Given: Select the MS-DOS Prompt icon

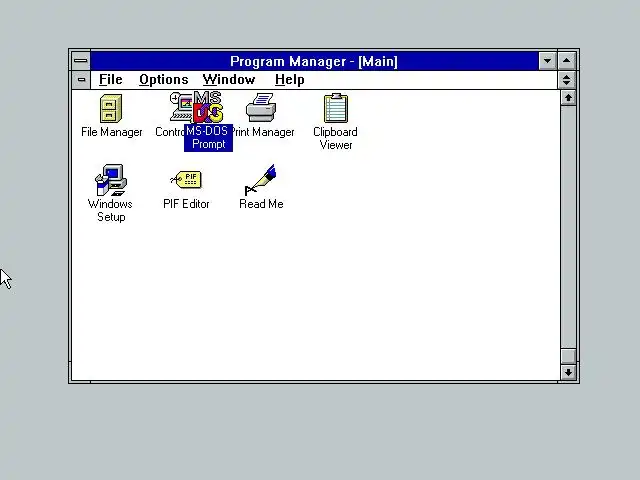Looking at the screenshot, I should (209, 107).
